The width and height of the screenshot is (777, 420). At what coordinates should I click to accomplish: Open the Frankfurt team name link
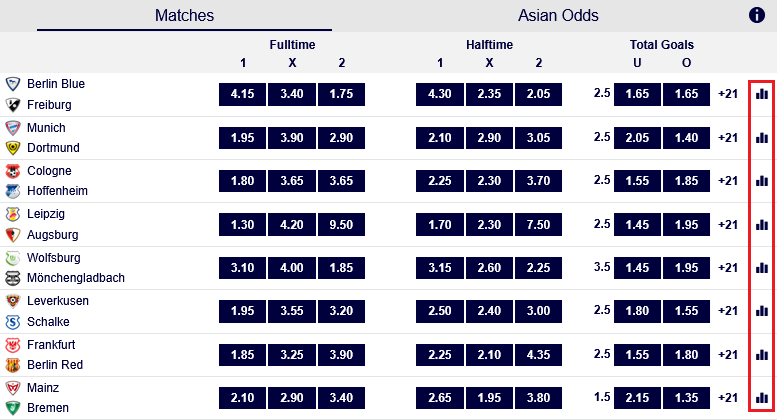tap(51, 344)
